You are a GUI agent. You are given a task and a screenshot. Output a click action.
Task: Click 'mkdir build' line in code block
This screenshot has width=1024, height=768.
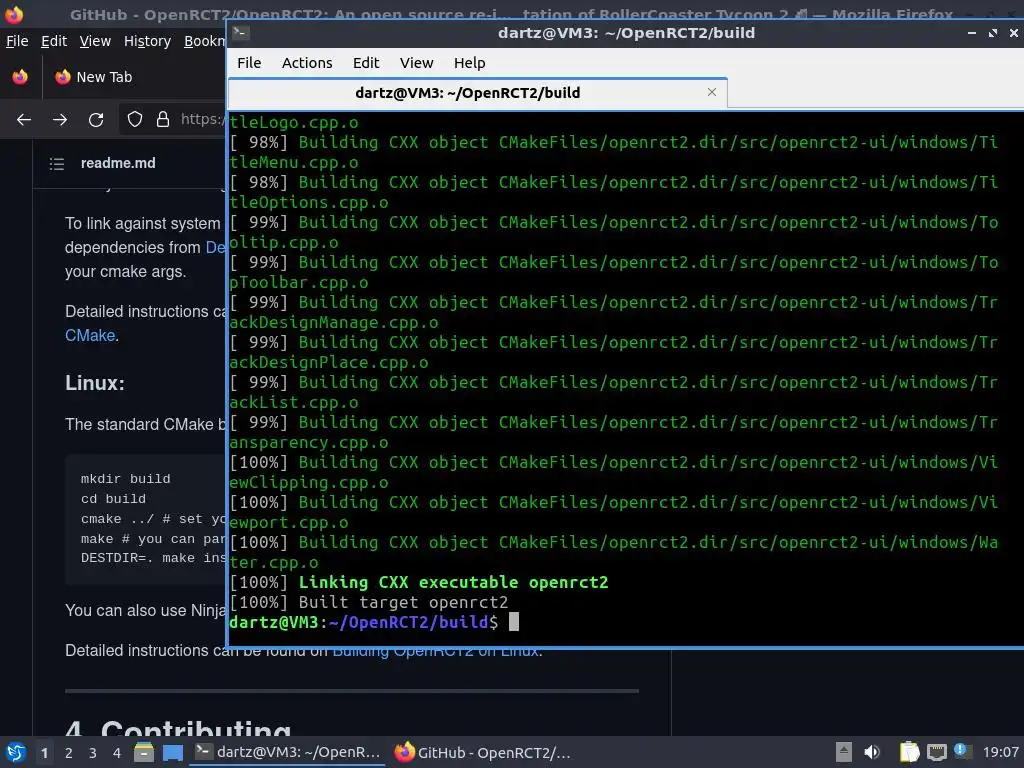click(x=125, y=479)
